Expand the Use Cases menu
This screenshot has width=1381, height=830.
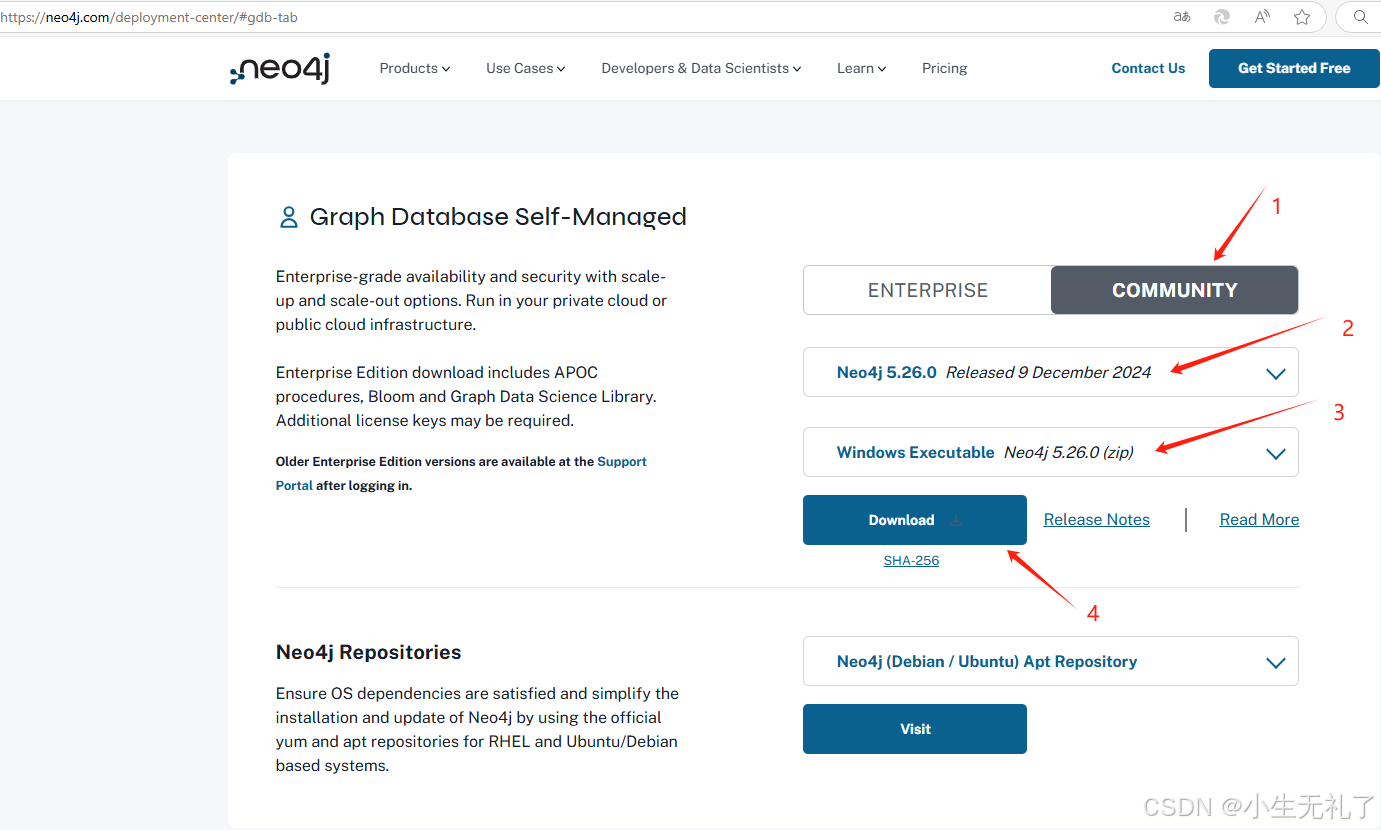(526, 68)
